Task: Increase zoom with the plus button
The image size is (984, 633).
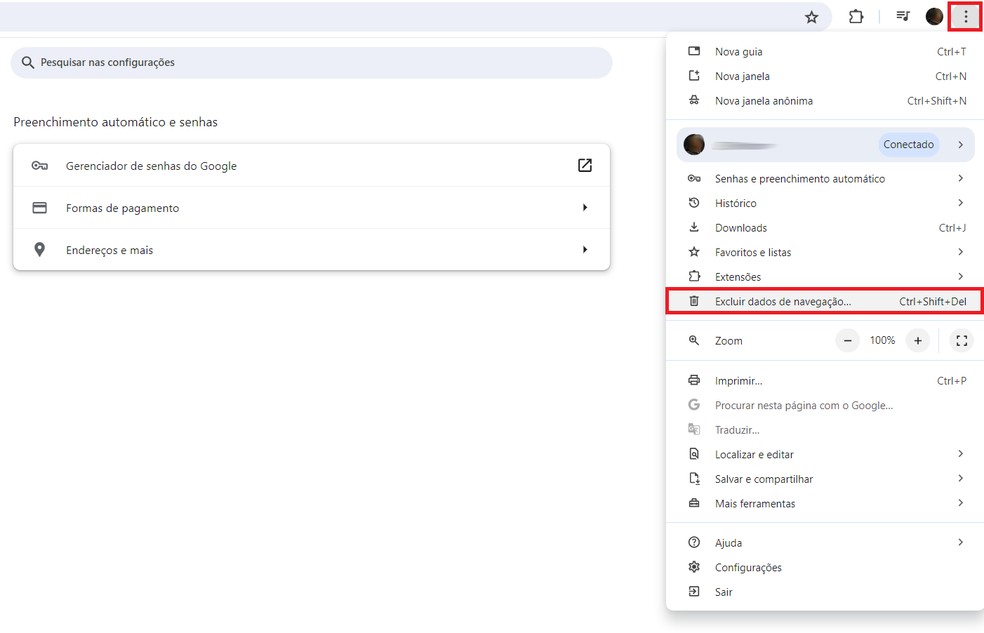Action: coord(917,340)
